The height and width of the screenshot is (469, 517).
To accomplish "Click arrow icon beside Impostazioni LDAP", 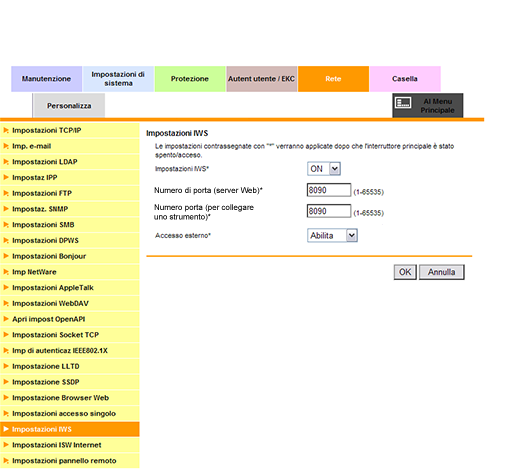I will 6,162.
